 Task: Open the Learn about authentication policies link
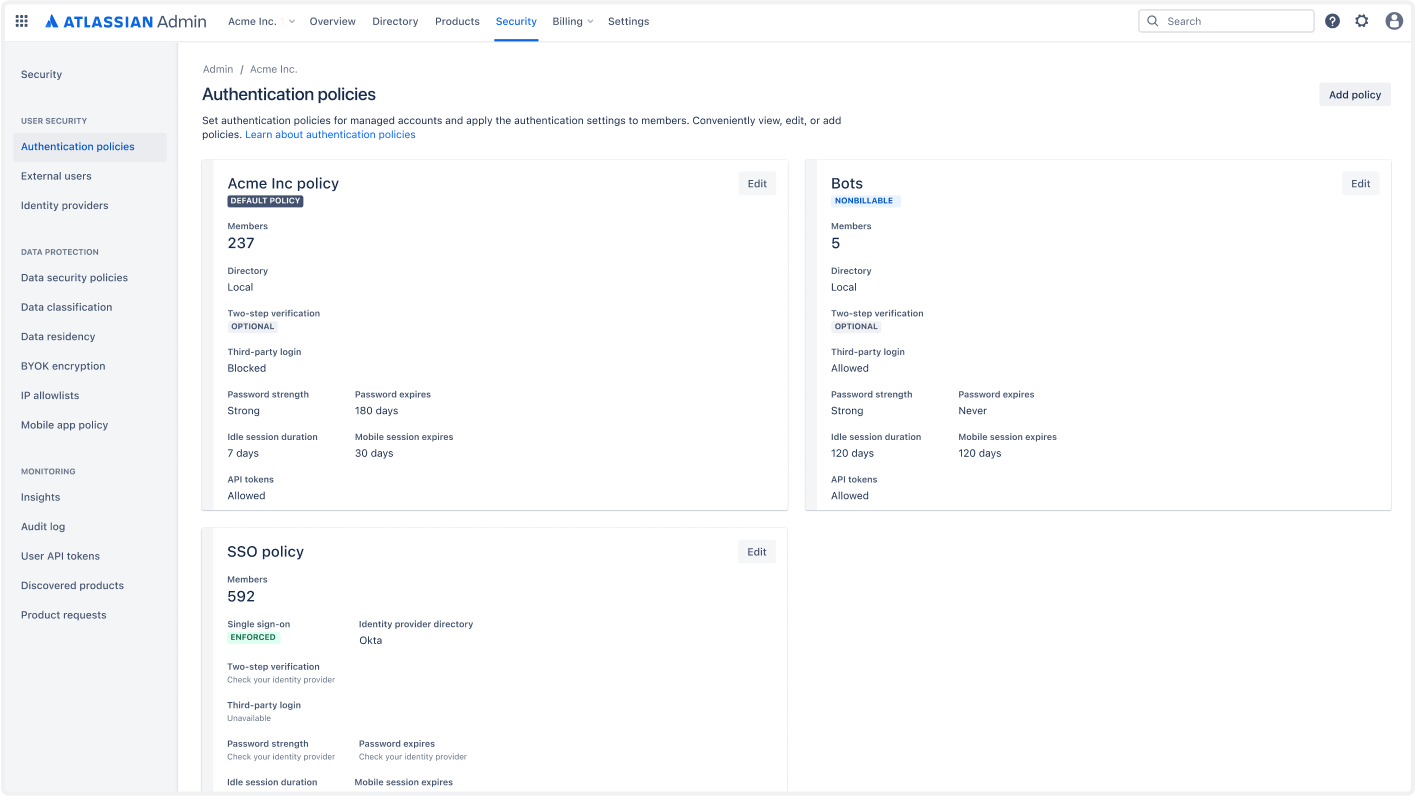coord(330,134)
